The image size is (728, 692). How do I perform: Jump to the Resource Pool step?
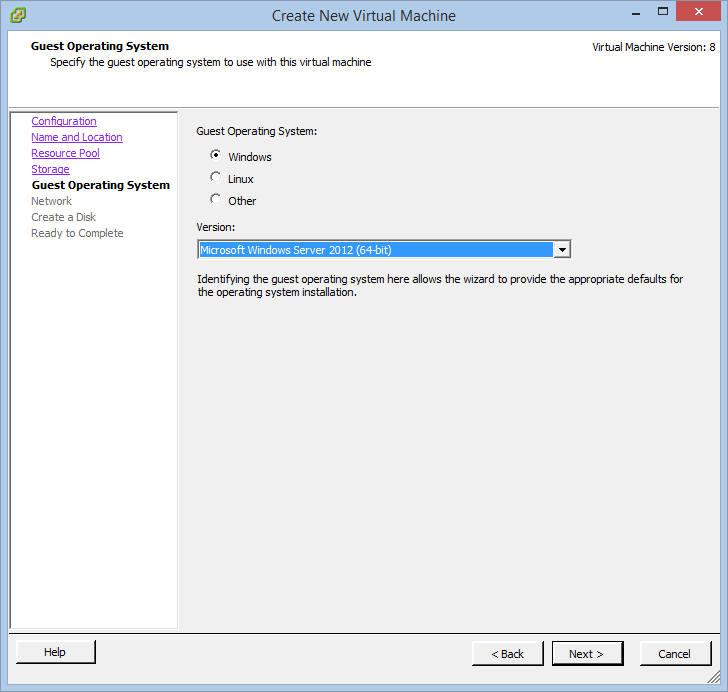pos(65,153)
